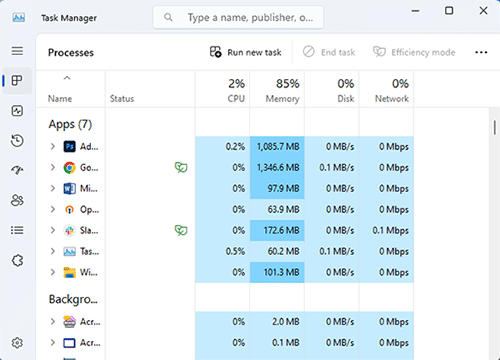Click the second Acrobat background process icon
The height and width of the screenshot is (360, 500).
point(69,343)
